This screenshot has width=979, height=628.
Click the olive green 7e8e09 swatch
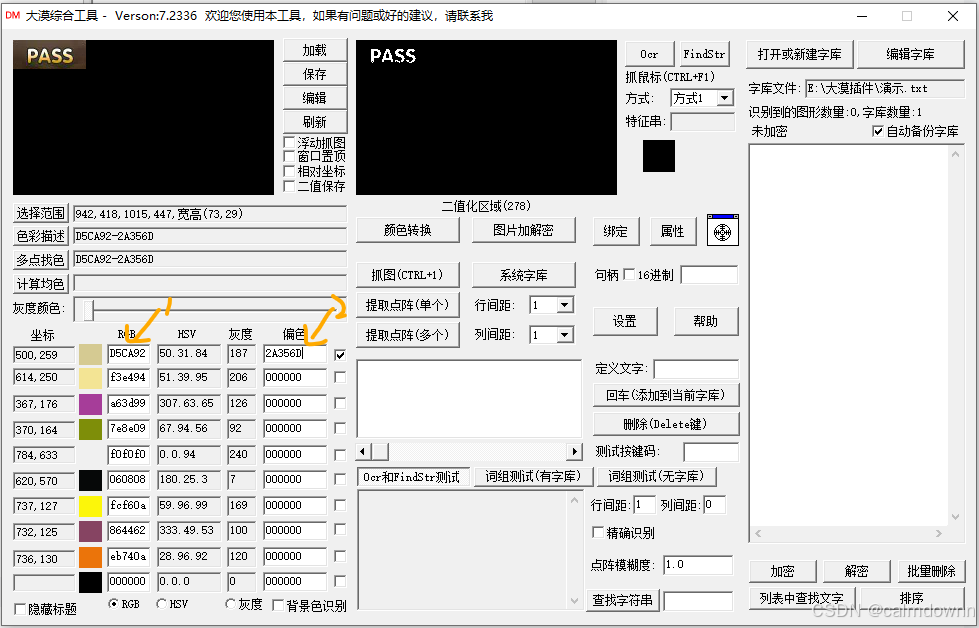(91, 429)
